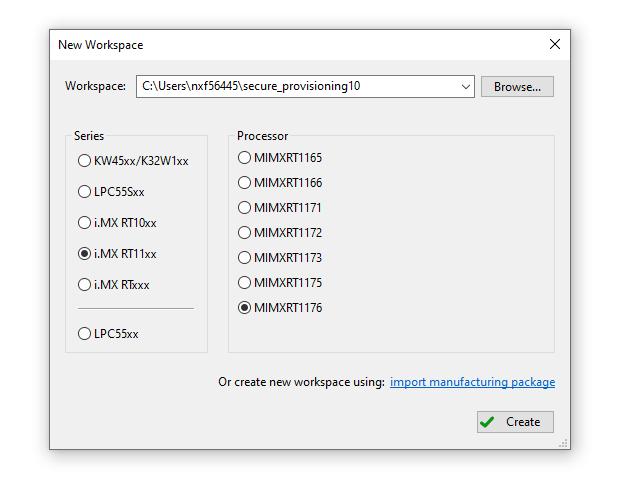Pick the i.MX RTxxx series
Image resolution: width=623 pixels, height=485 pixels.
click(85, 285)
